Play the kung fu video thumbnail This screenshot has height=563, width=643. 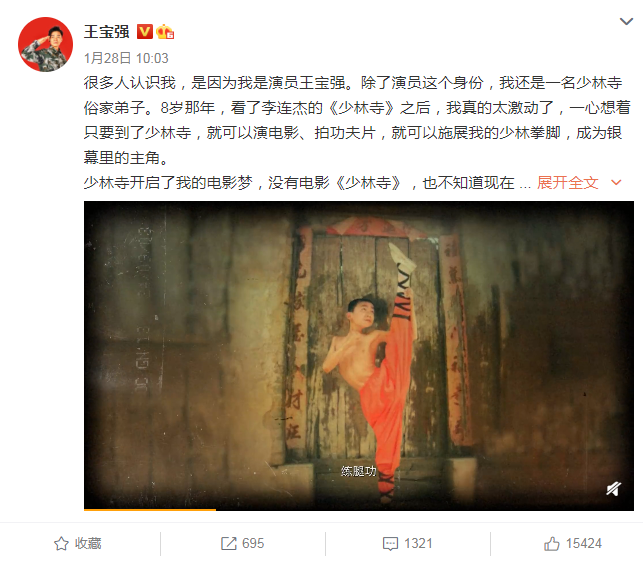tap(359, 356)
